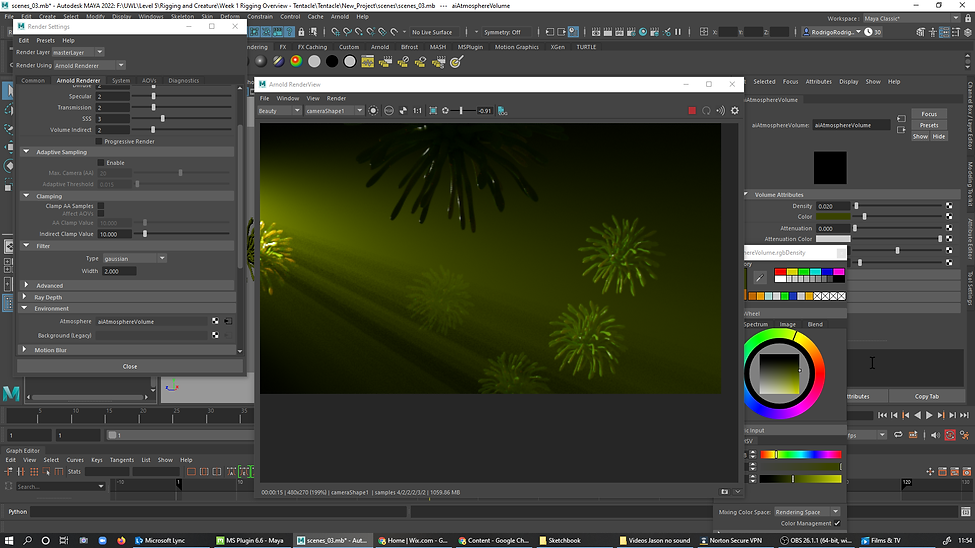The width and height of the screenshot is (975, 548).
Task: Click the Background (Legacy) map checker button
Action: click(215, 335)
